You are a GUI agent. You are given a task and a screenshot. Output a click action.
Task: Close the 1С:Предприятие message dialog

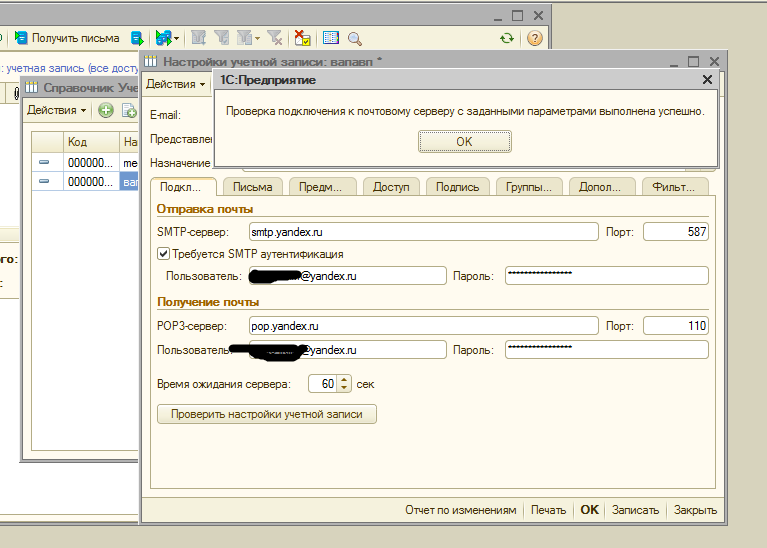click(x=707, y=80)
